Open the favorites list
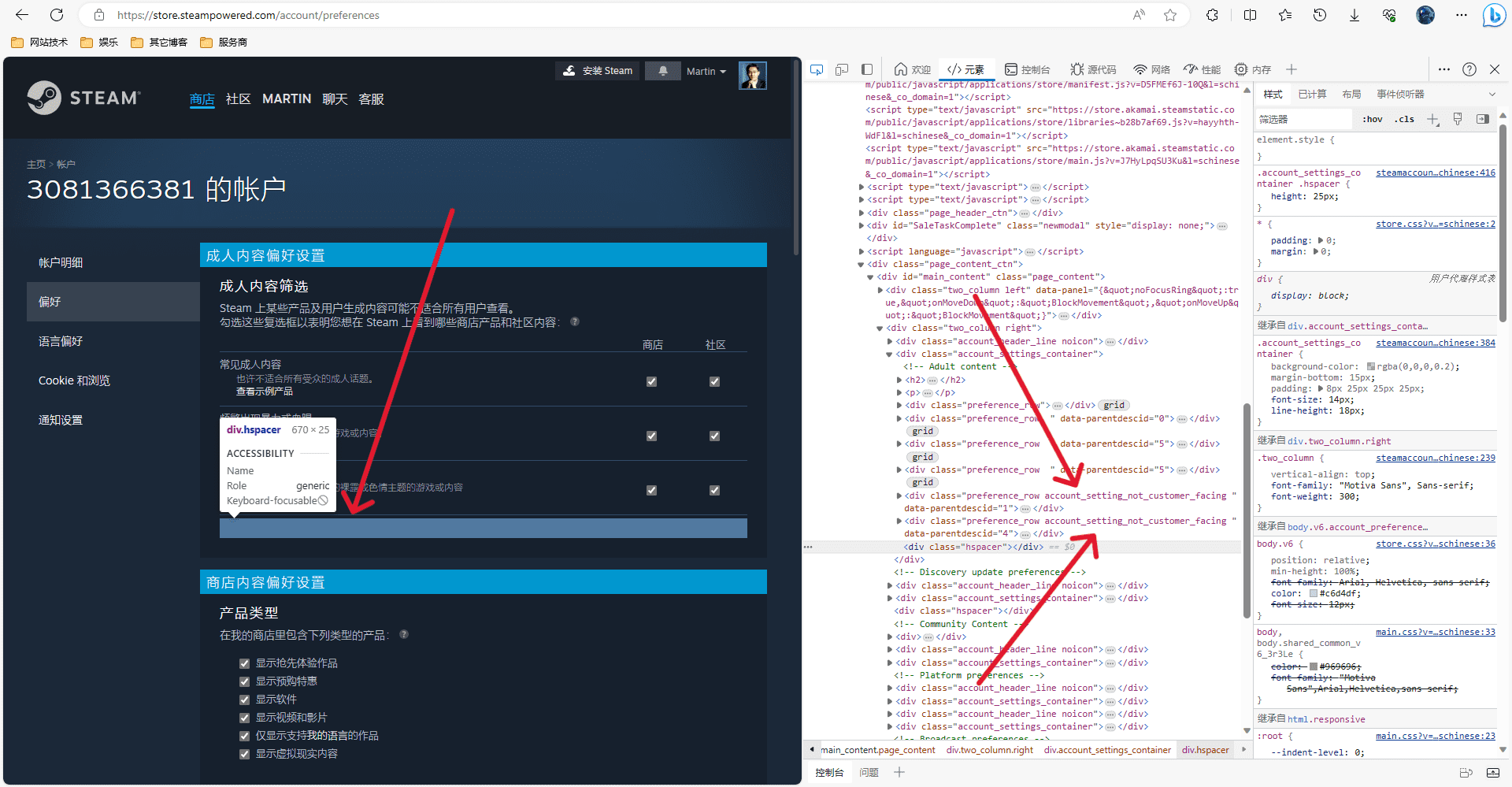Screen dimensions: 1512x787 pos(1285,15)
